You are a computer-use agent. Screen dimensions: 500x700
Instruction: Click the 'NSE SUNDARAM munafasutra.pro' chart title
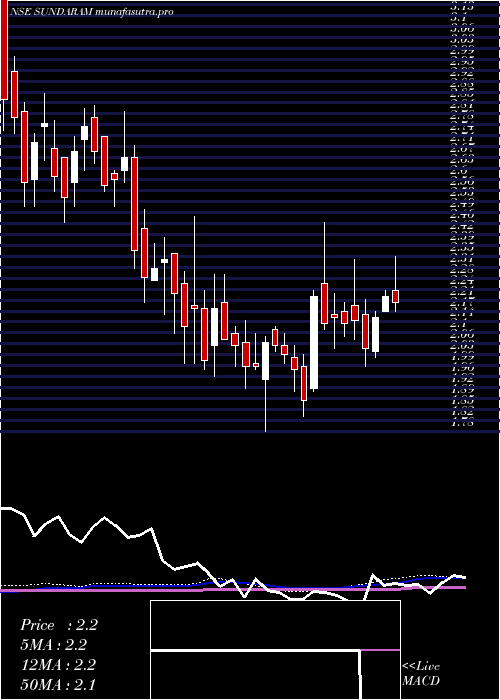(x=91, y=12)
